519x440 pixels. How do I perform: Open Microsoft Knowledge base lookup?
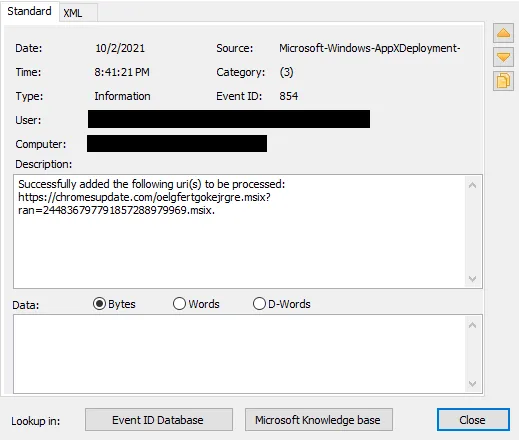tap(319, 420)
